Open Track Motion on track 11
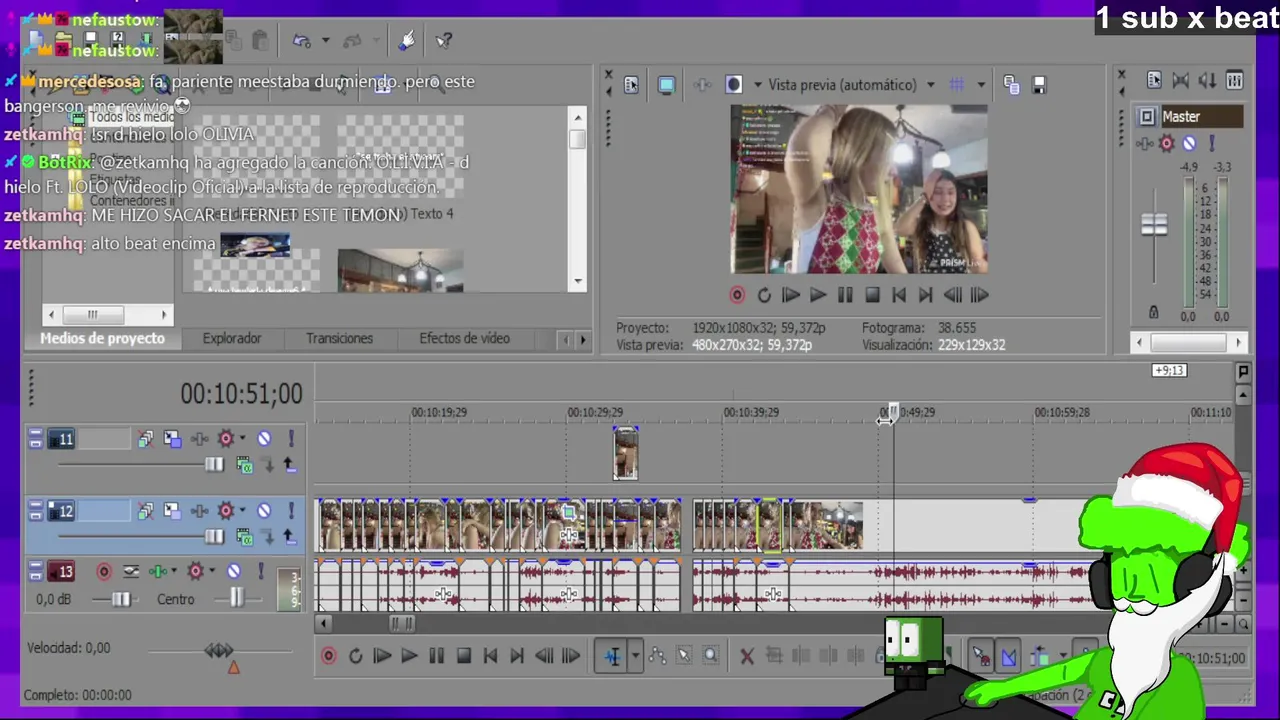 (173, 439)
